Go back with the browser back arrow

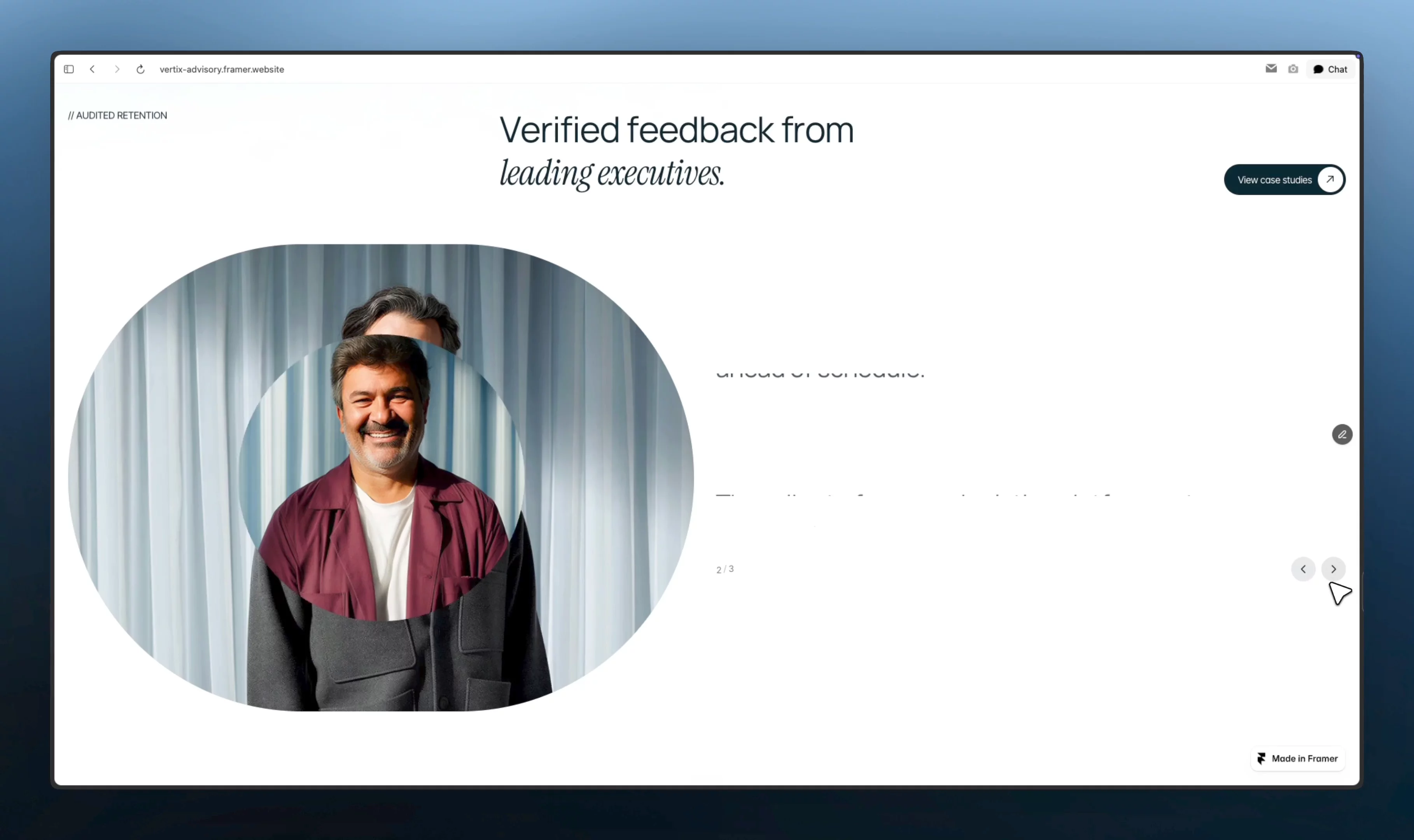point(92,69)
